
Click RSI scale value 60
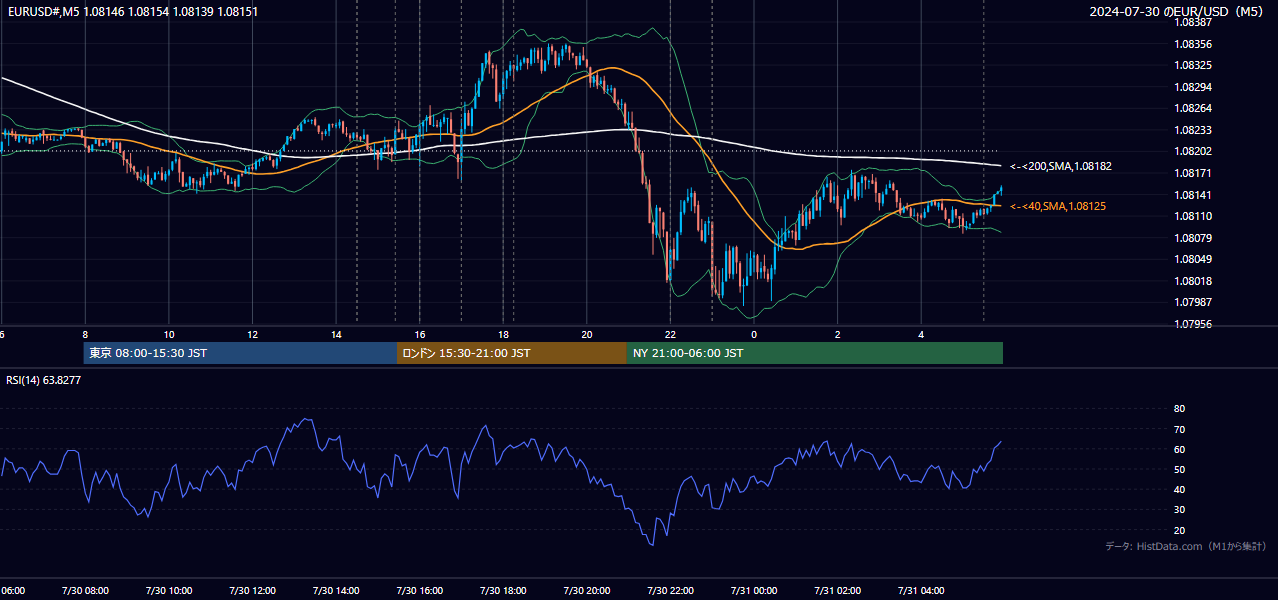tap(1179, 449)
